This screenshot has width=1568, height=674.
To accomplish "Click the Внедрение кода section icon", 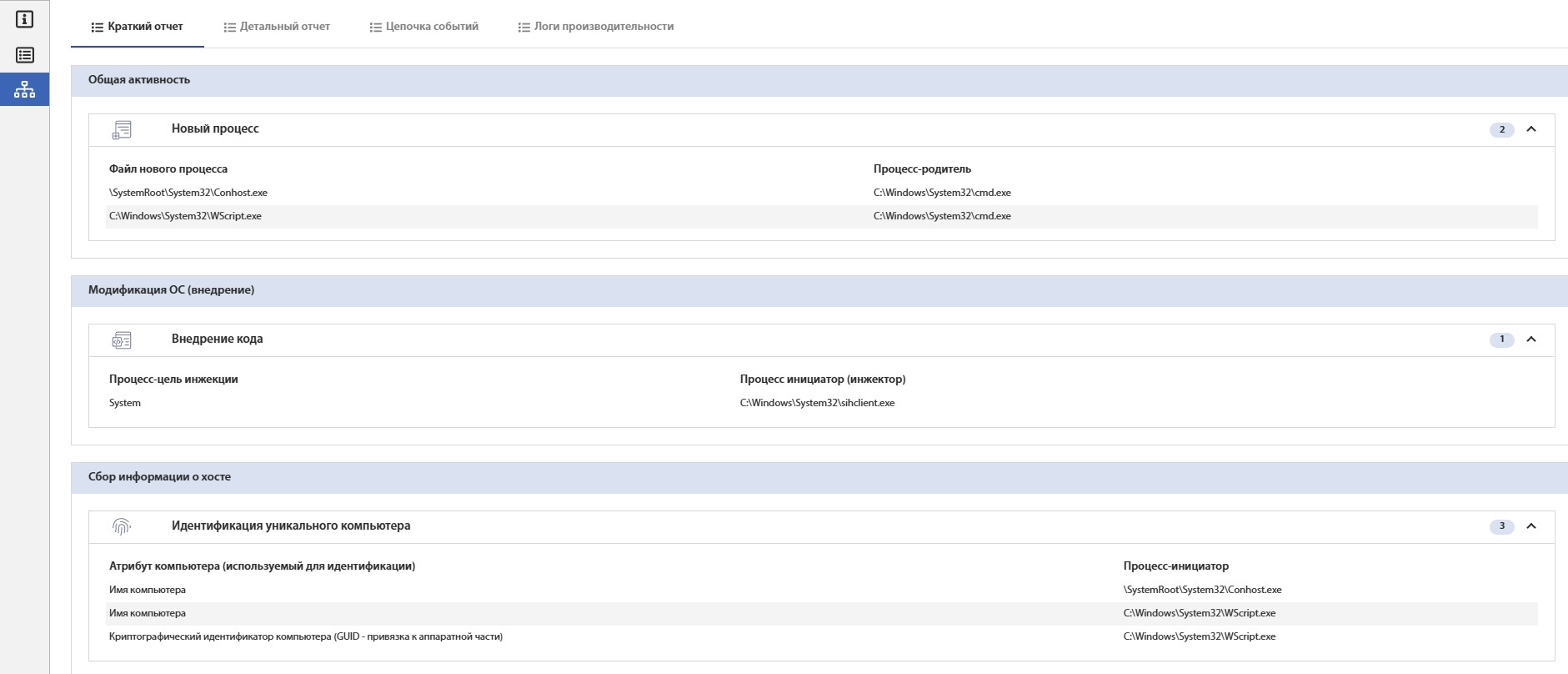I will click(122, 340).
